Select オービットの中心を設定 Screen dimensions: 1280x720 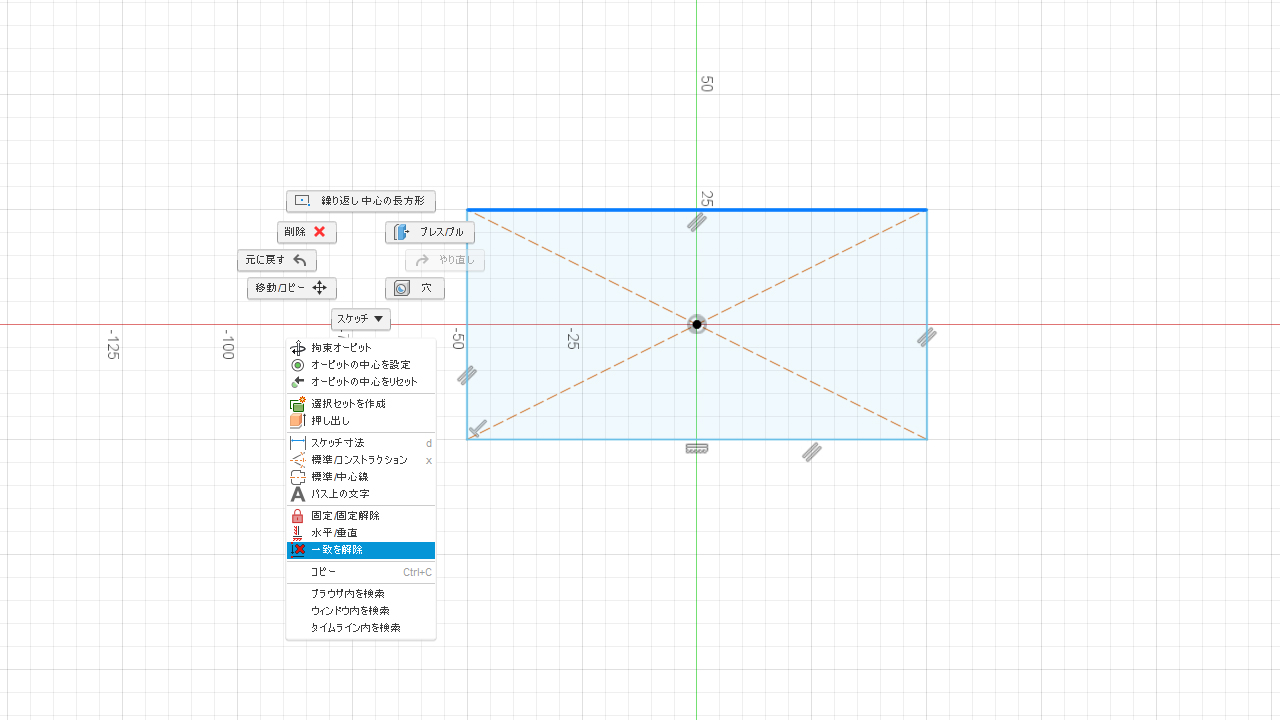[x=360, y=365]
